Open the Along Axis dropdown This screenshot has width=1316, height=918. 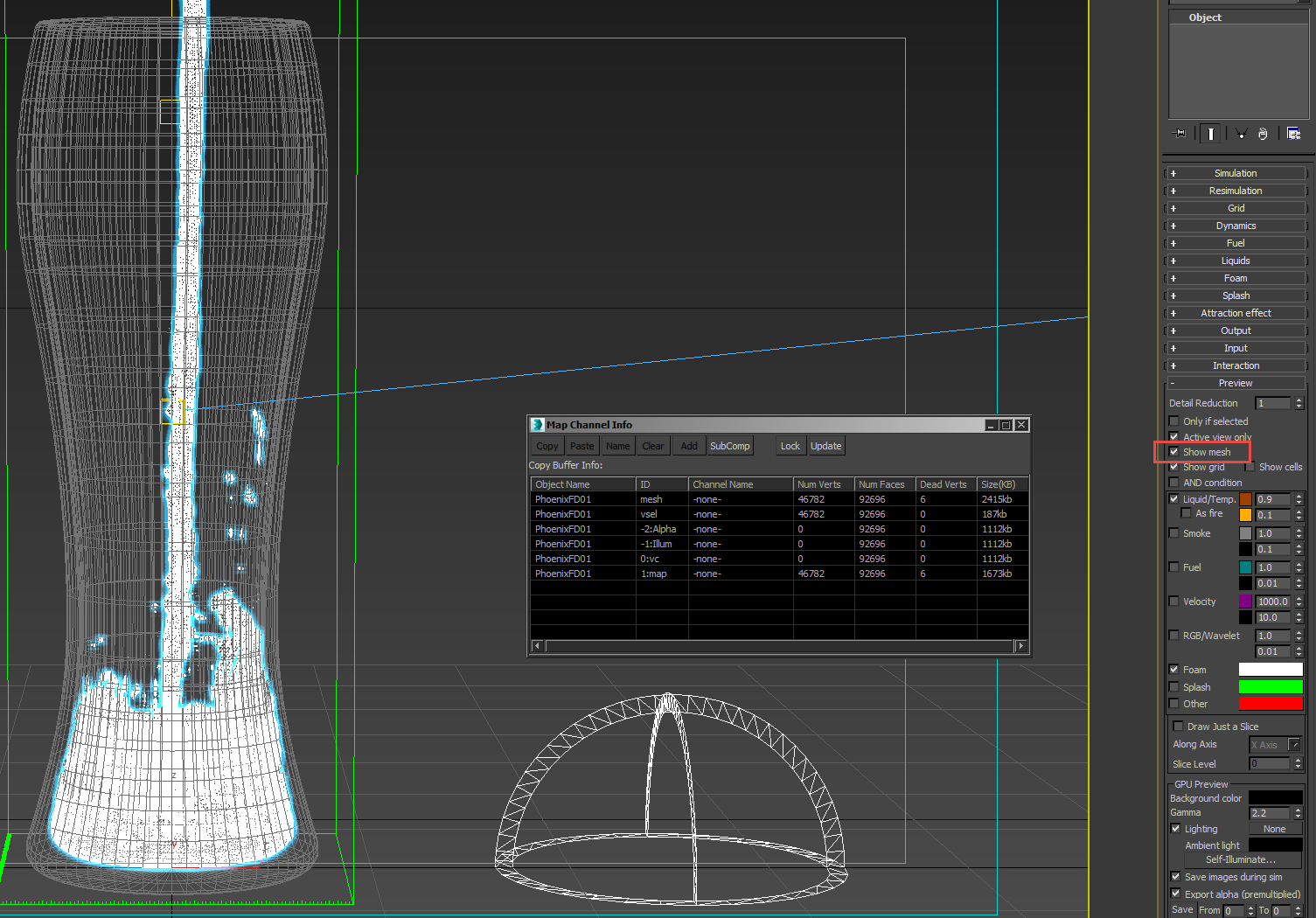[x=1275, y=745]
